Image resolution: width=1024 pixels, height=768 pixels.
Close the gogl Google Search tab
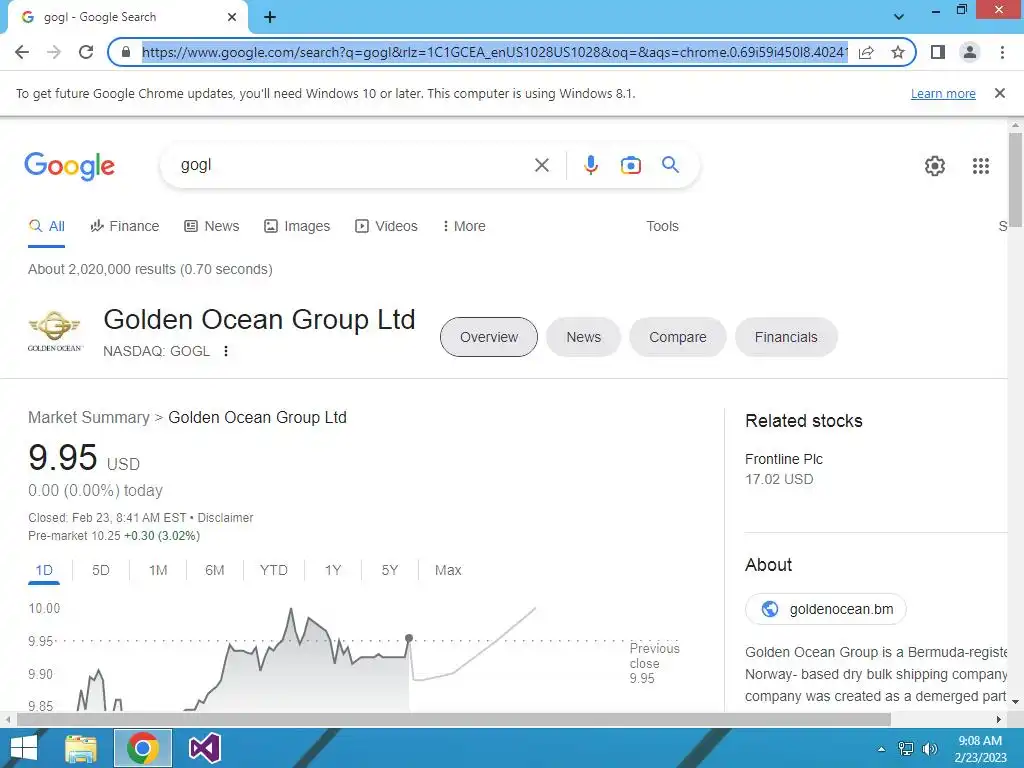(232, 17)
